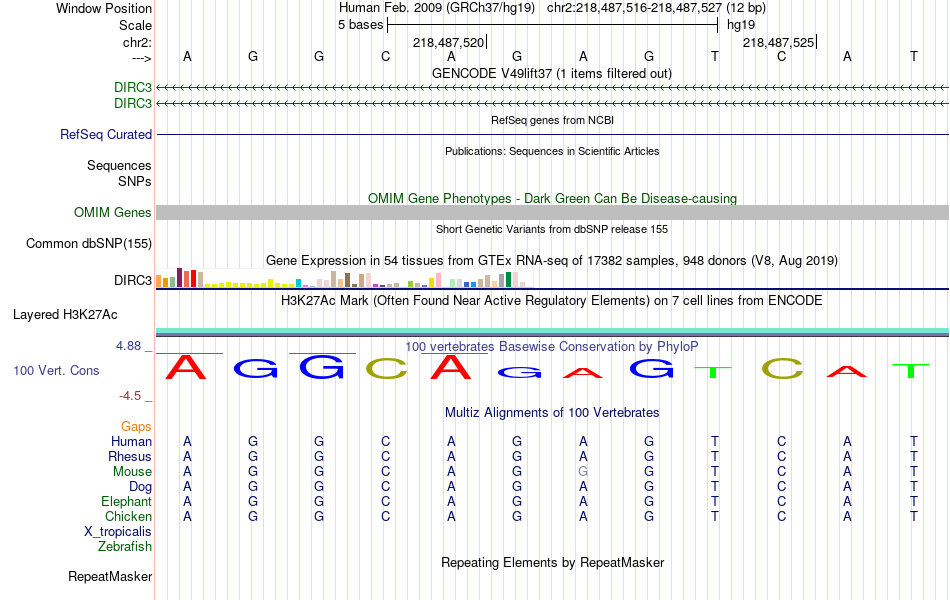Viewport: 950px width, 600px height.
Task: Click the DIRC3 label in GTEx track
Action: pyautogui.click(x=133, y=280)
